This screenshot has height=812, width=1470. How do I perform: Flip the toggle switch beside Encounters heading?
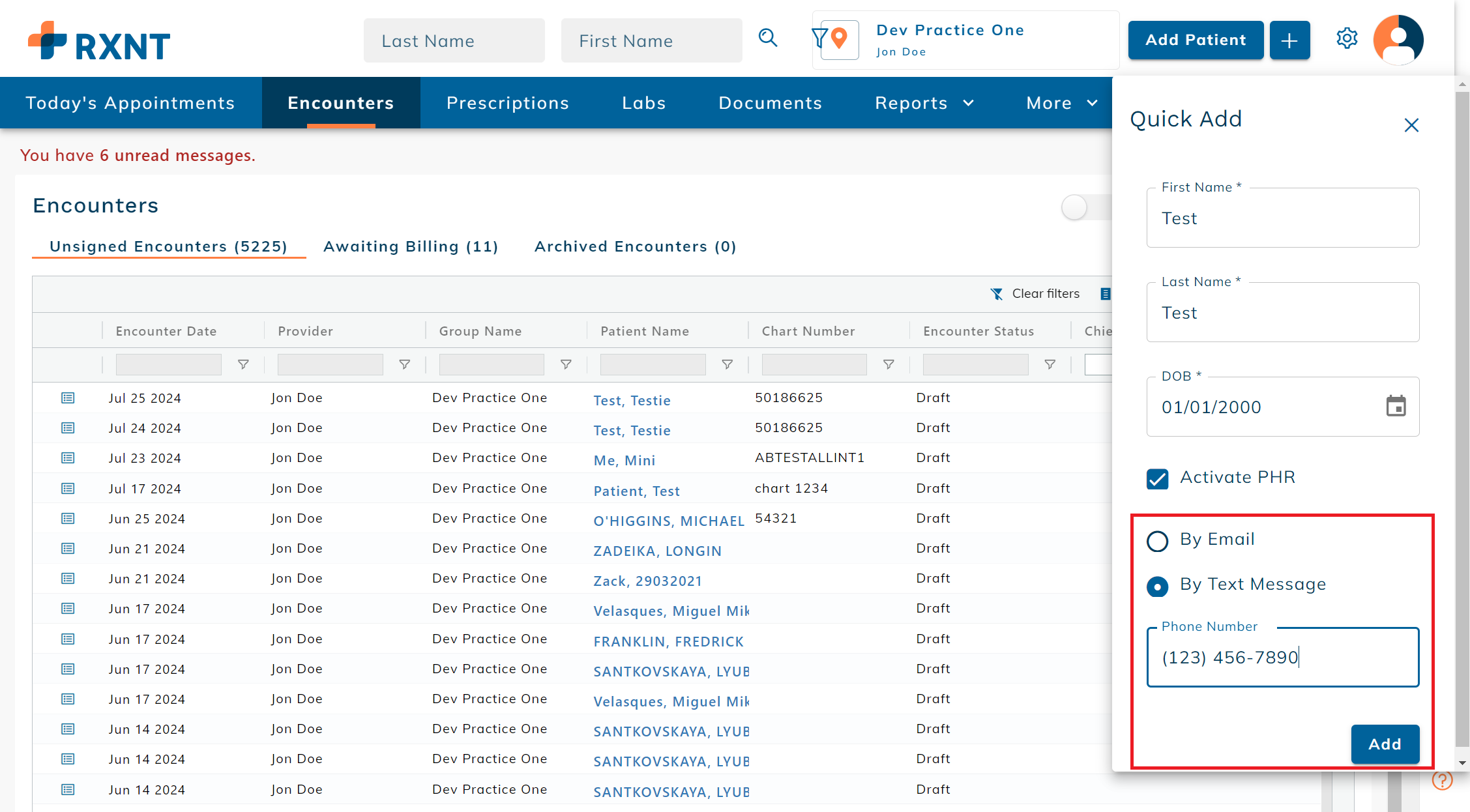point(1074,207)
